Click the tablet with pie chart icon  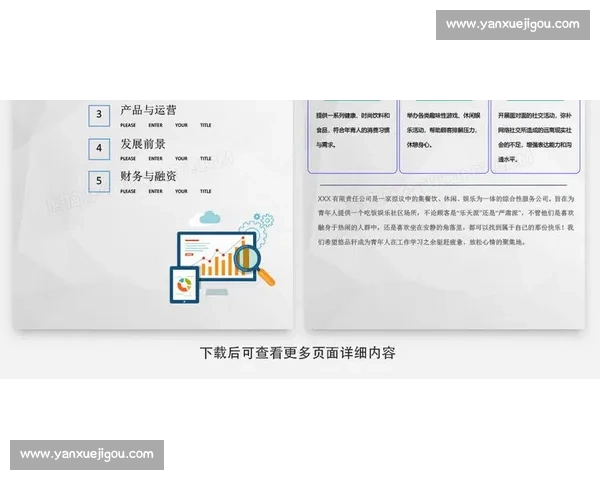click(x=184, y=285)
